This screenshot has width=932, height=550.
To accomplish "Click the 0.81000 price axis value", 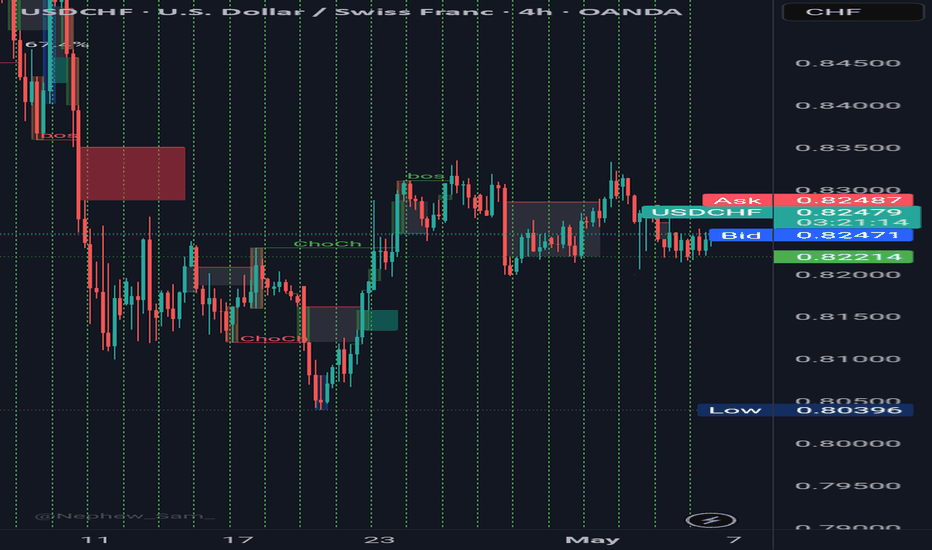I will 848,359.
